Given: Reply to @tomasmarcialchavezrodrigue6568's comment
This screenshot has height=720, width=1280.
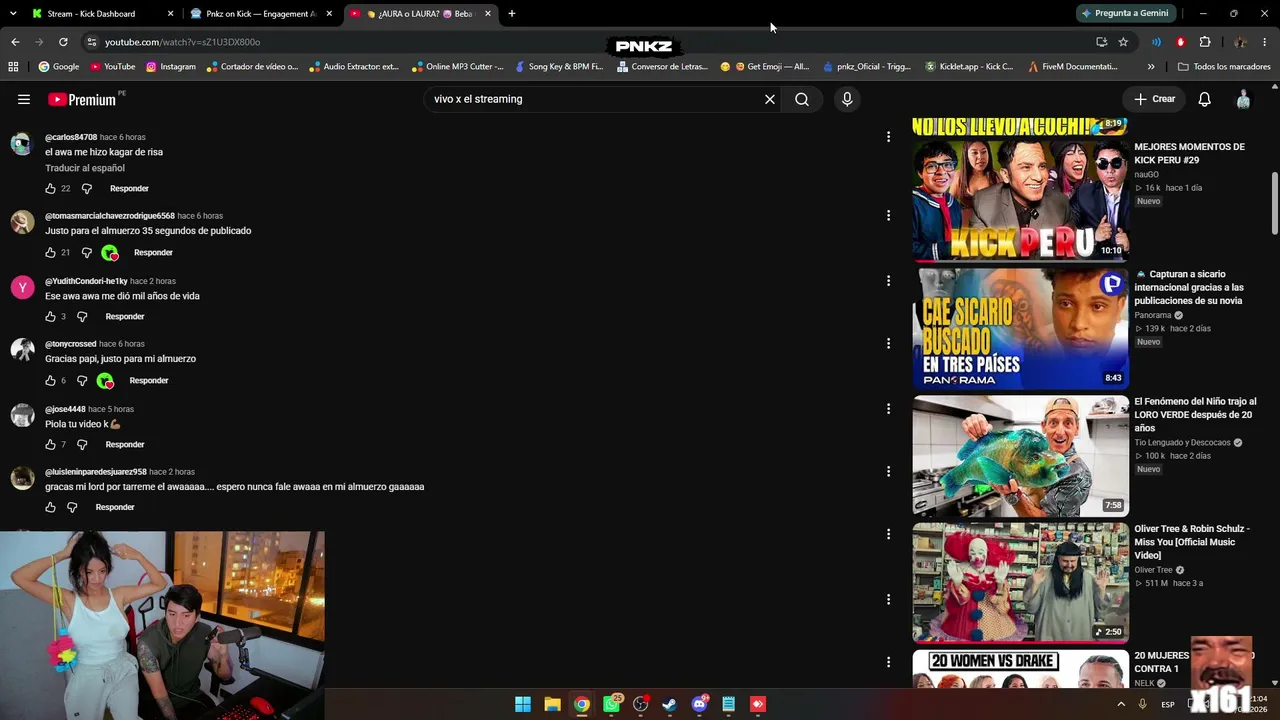Looking at the screenshot, I should [x=153, y=252].
